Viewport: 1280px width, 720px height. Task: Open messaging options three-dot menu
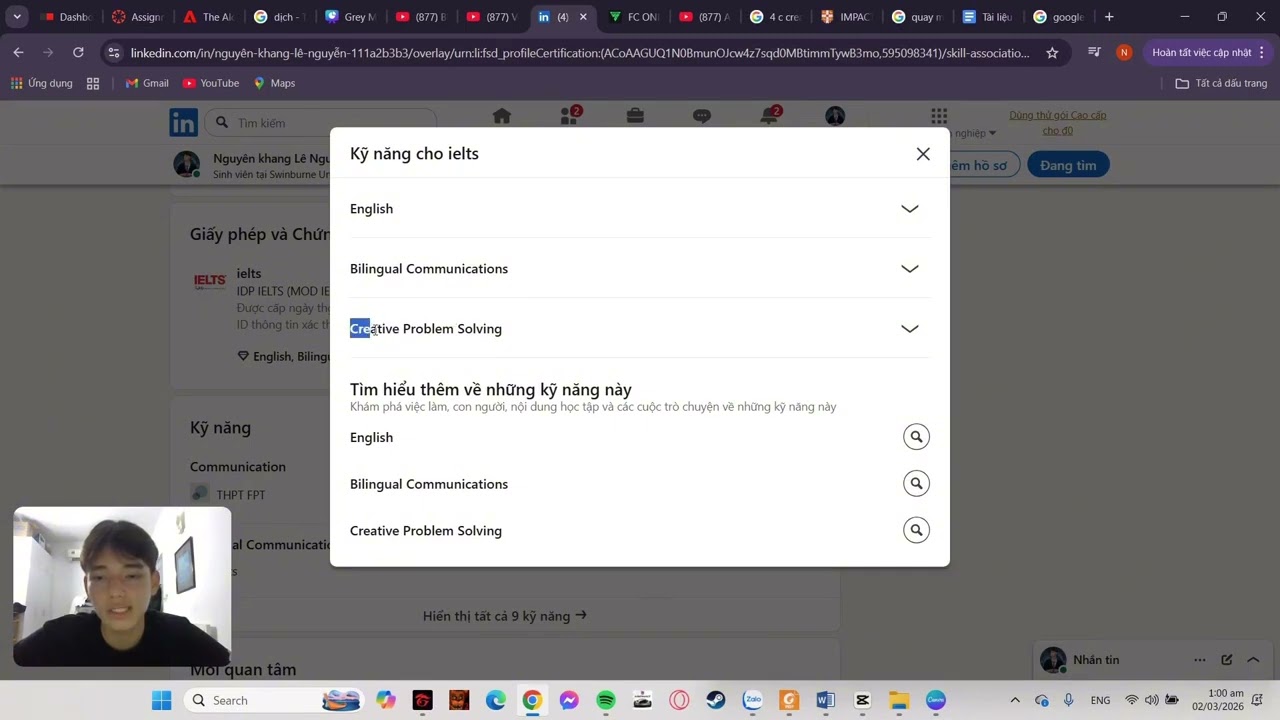[1199, 660]
